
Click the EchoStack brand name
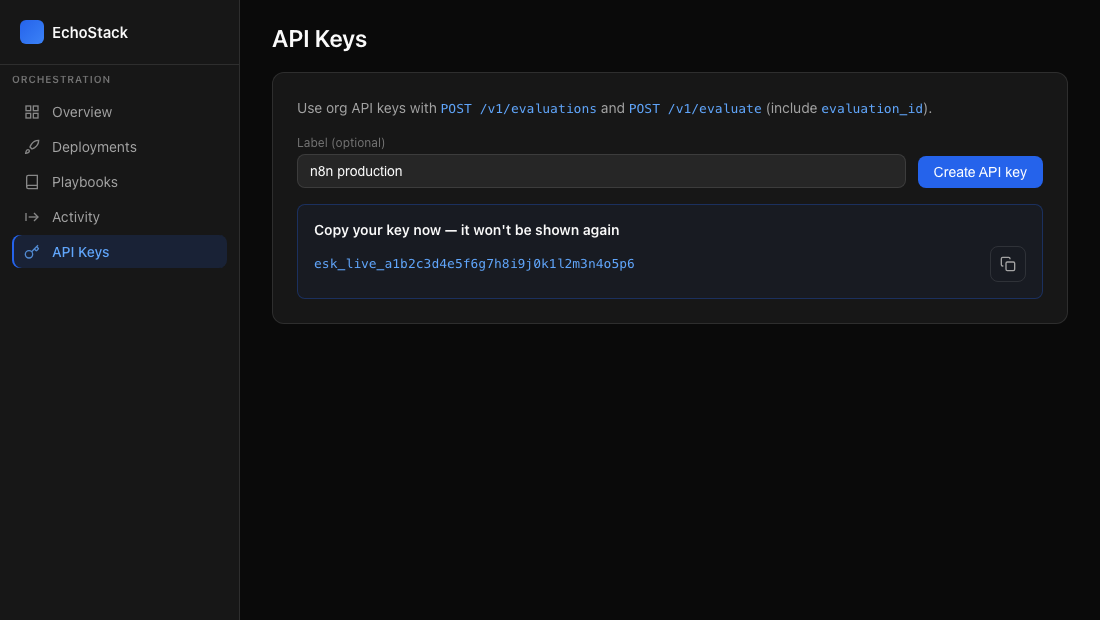90,32
